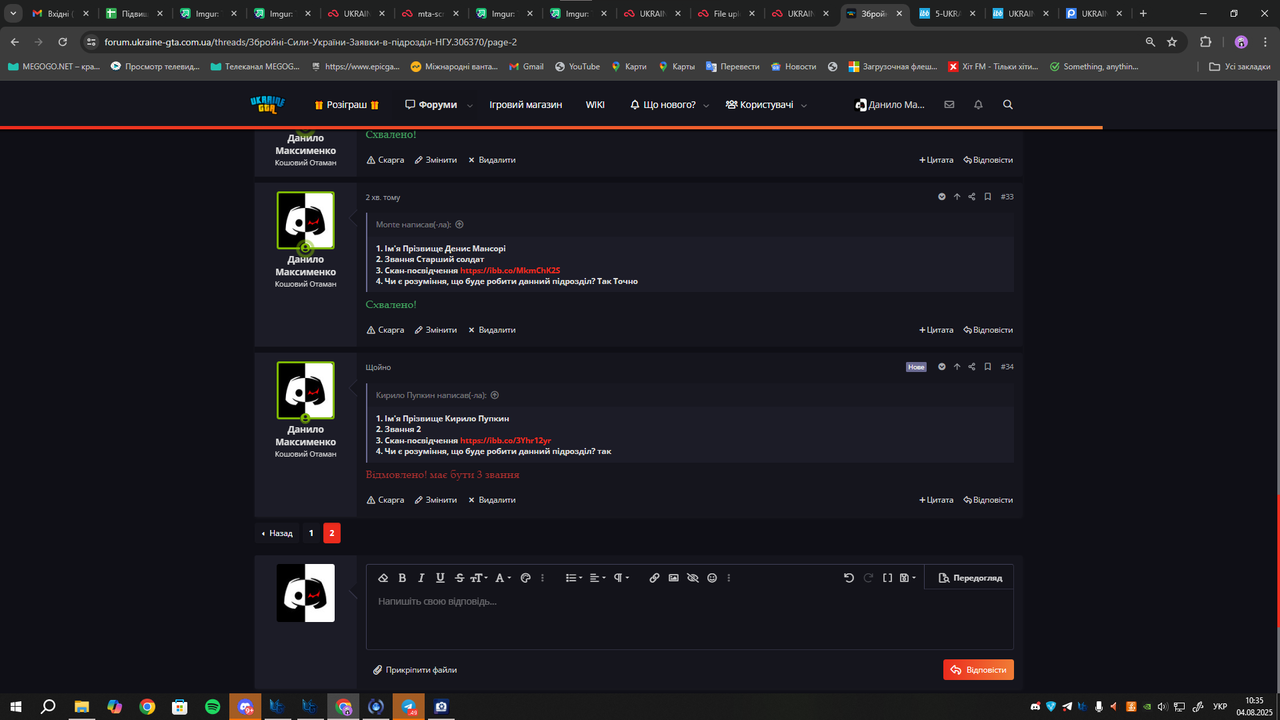
Task: Remove formatting with the eraser icon
Action: tap(383, 578)
